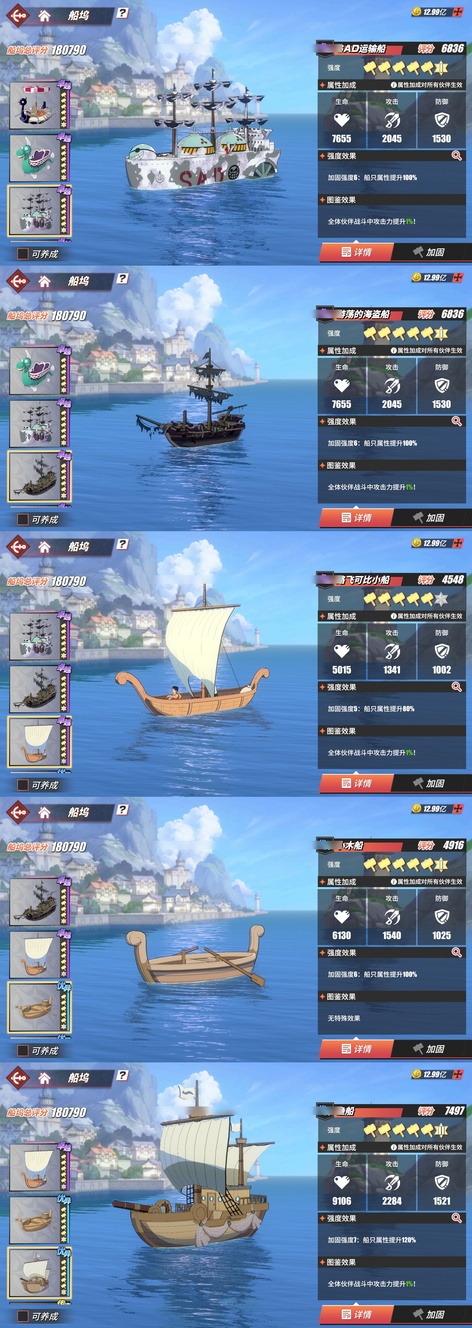Open the home icon above the black pirate ship
The height and width of the screenshot is (1328, 472).
pyautogui.click(x=45, y=282)
